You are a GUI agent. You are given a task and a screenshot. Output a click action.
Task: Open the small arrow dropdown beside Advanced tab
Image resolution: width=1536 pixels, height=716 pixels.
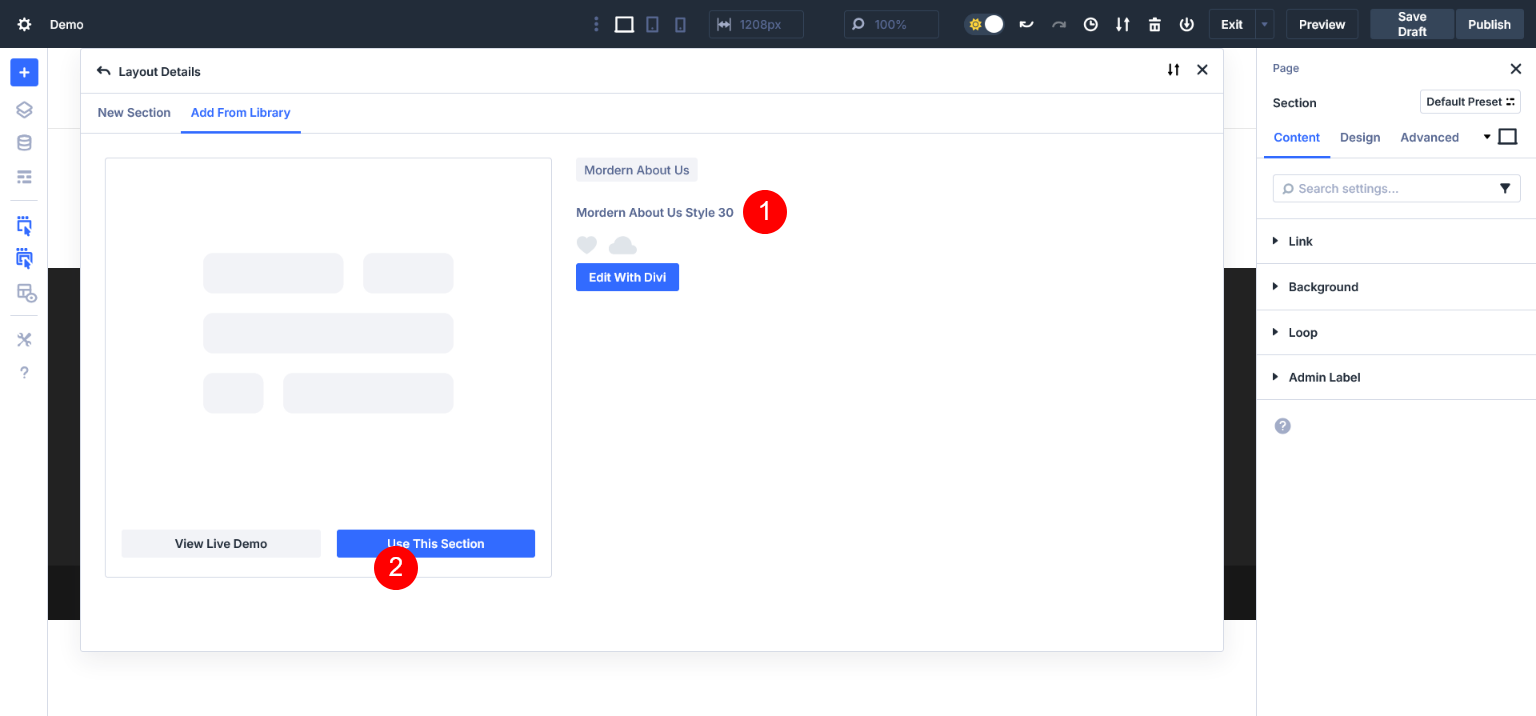click(1487, 137)
